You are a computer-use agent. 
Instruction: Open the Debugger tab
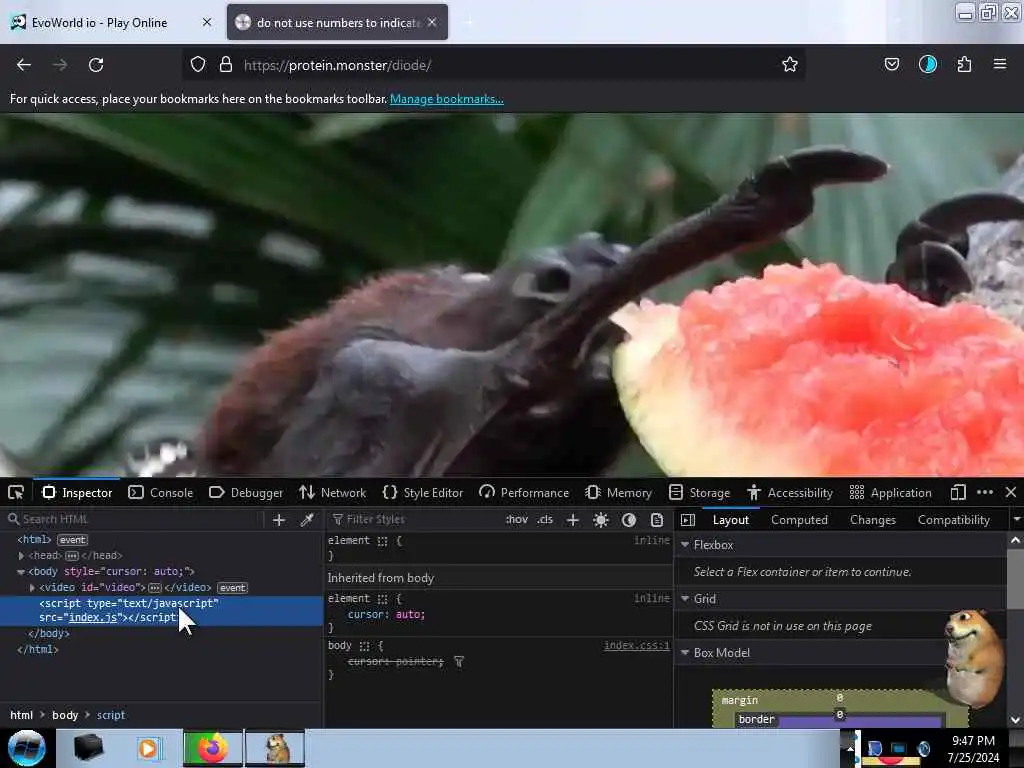point(246,492)
